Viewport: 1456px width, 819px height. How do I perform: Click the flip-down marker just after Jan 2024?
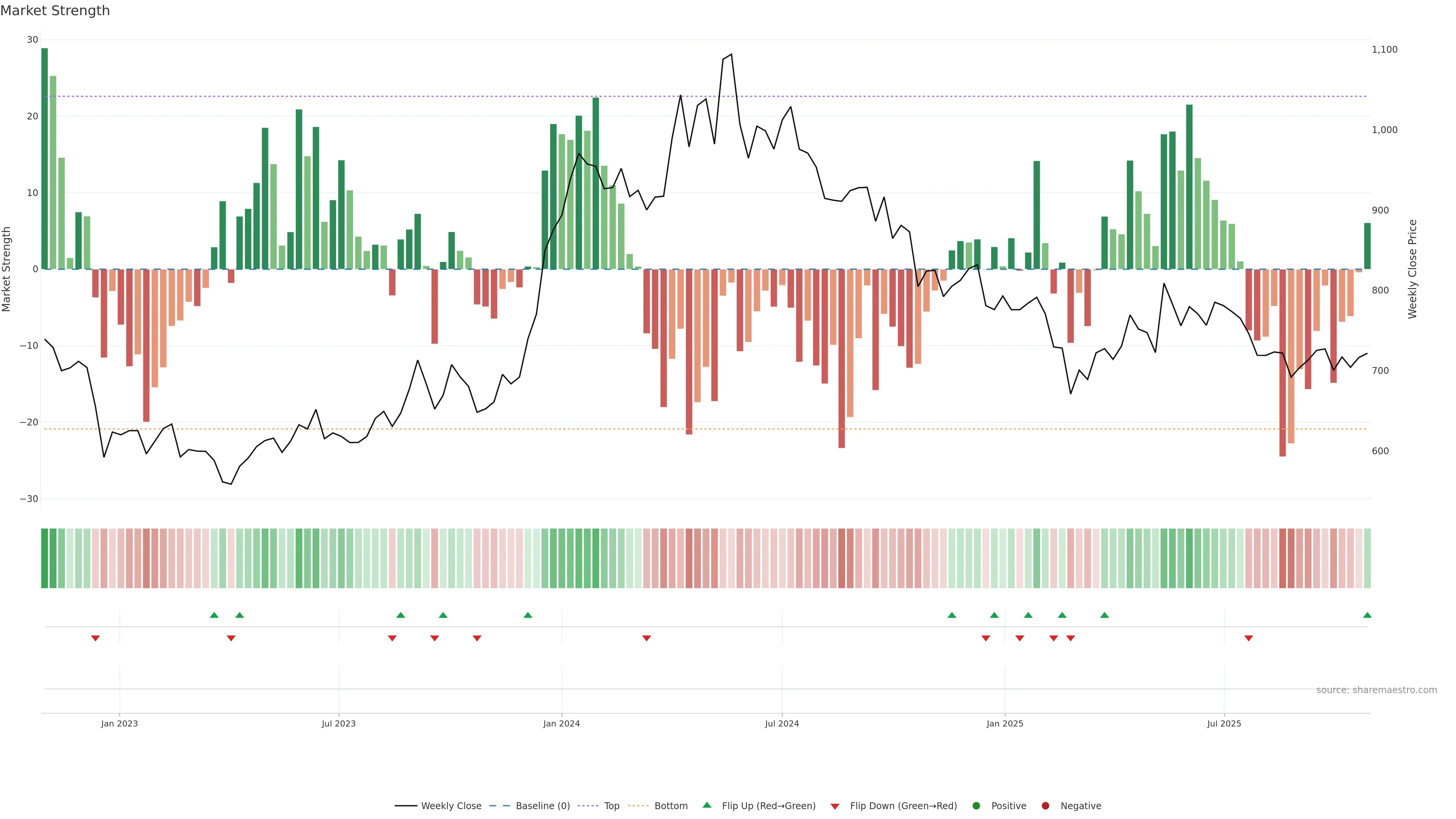click(x=646, y=638)
